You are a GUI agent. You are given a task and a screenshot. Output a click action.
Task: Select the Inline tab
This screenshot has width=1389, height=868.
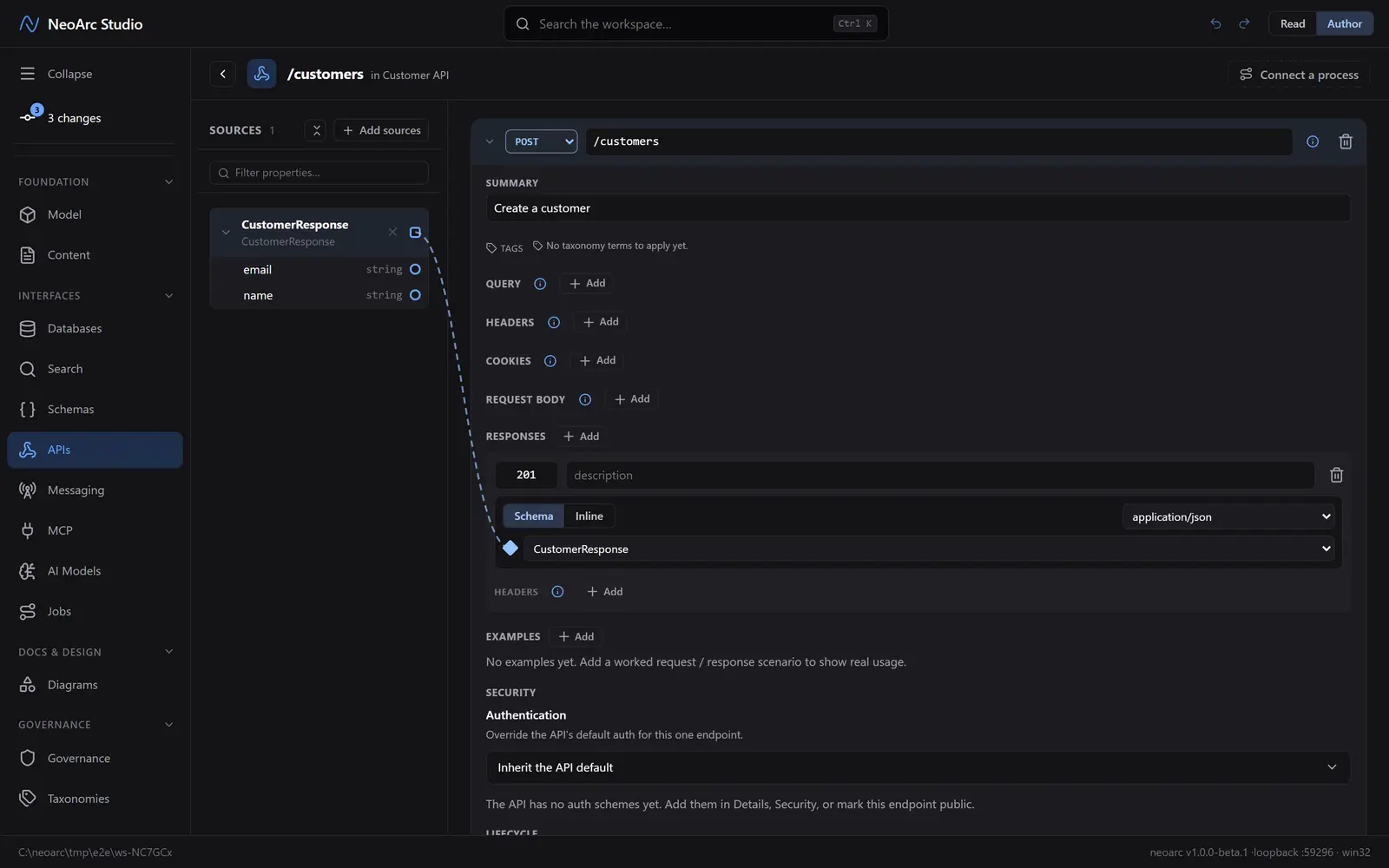[589, 516]
